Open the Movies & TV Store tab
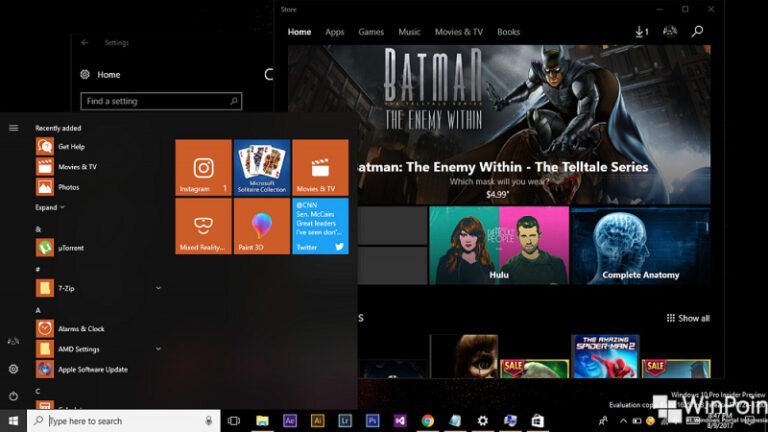768x432 pixels. click(461, 32)
